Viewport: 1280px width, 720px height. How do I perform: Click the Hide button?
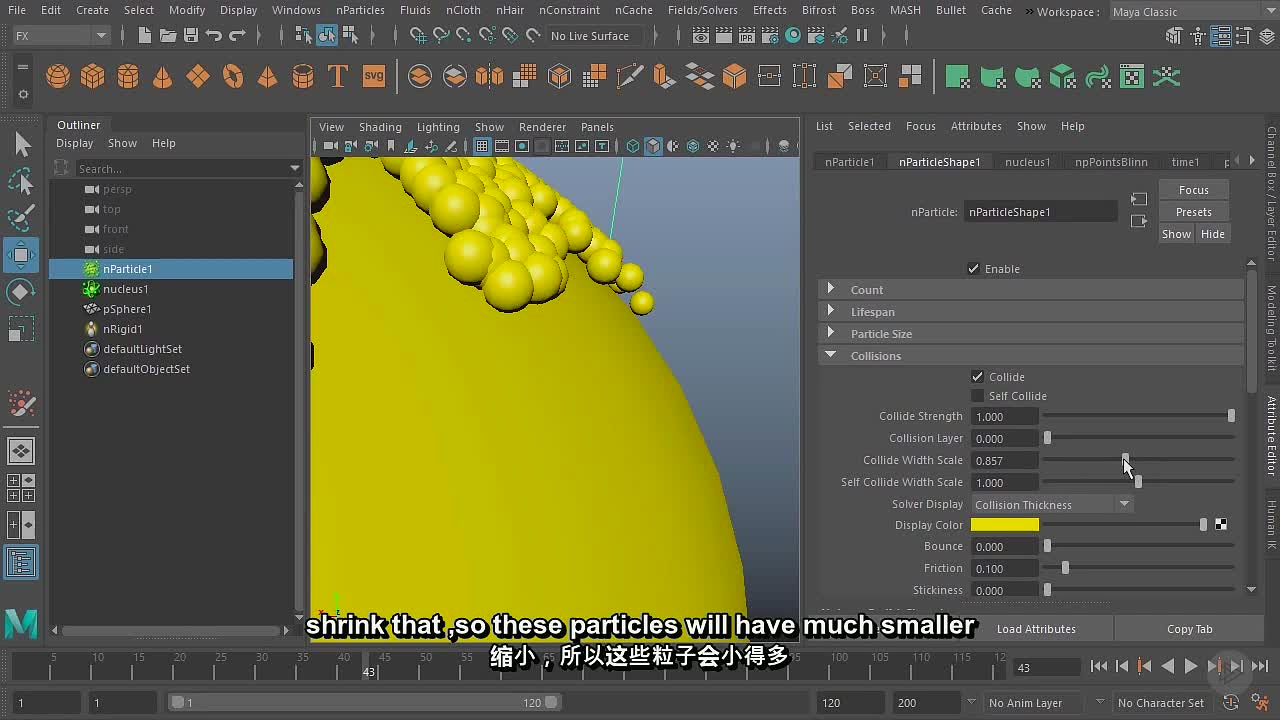[x=1212, y=234]
